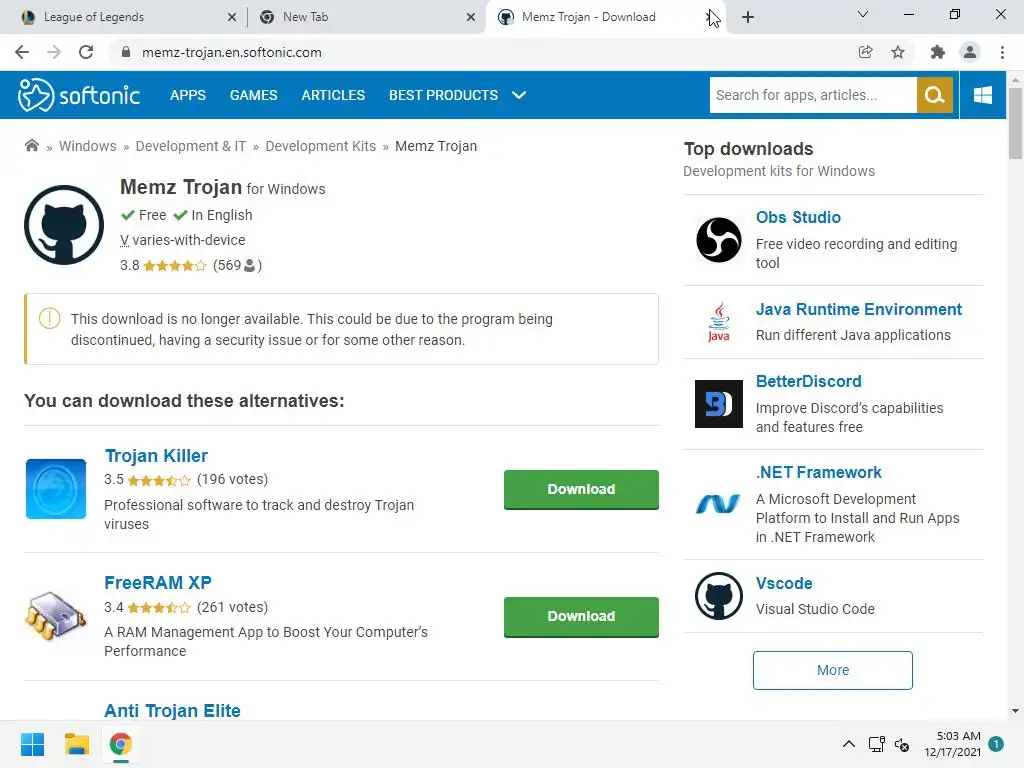Open the Anti Trojan Elite link
Image resolution: width=1024 pixels, height=768 pixels.
pos(172,711)
